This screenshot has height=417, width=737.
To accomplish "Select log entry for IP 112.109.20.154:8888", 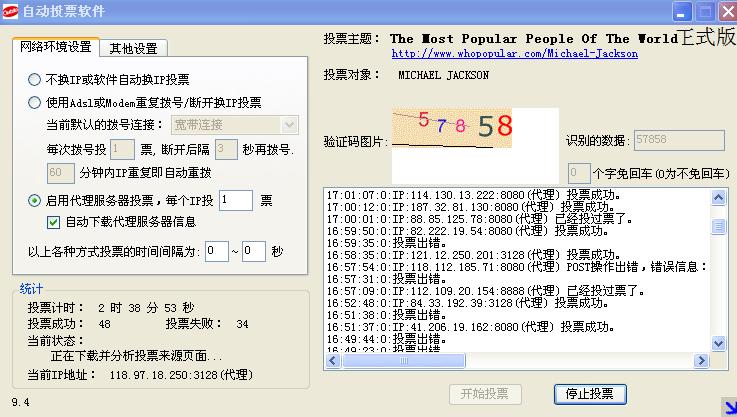I will click(486, 291).
